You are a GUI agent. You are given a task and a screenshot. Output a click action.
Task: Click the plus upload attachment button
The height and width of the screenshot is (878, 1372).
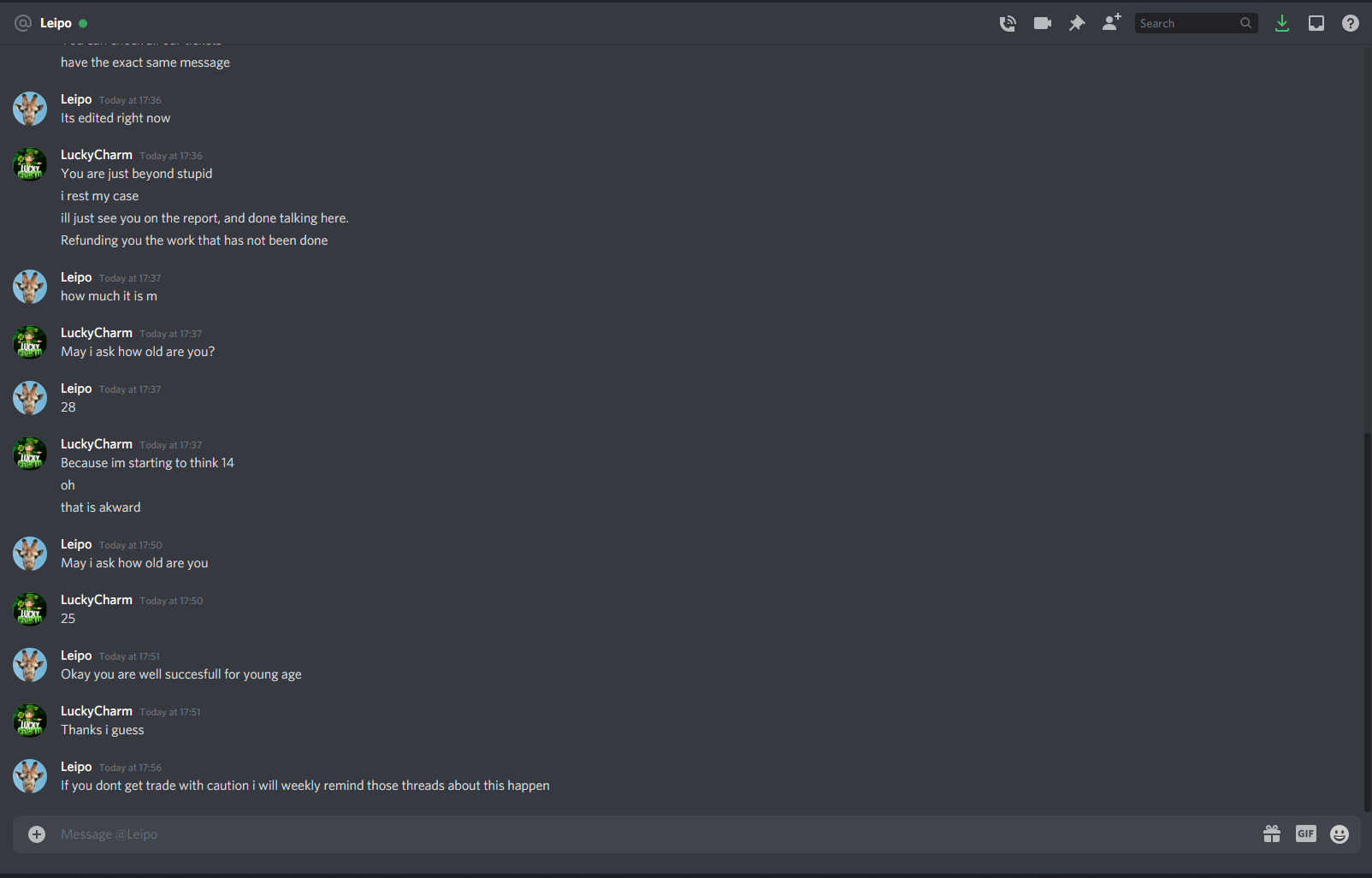tap(37, 834)
